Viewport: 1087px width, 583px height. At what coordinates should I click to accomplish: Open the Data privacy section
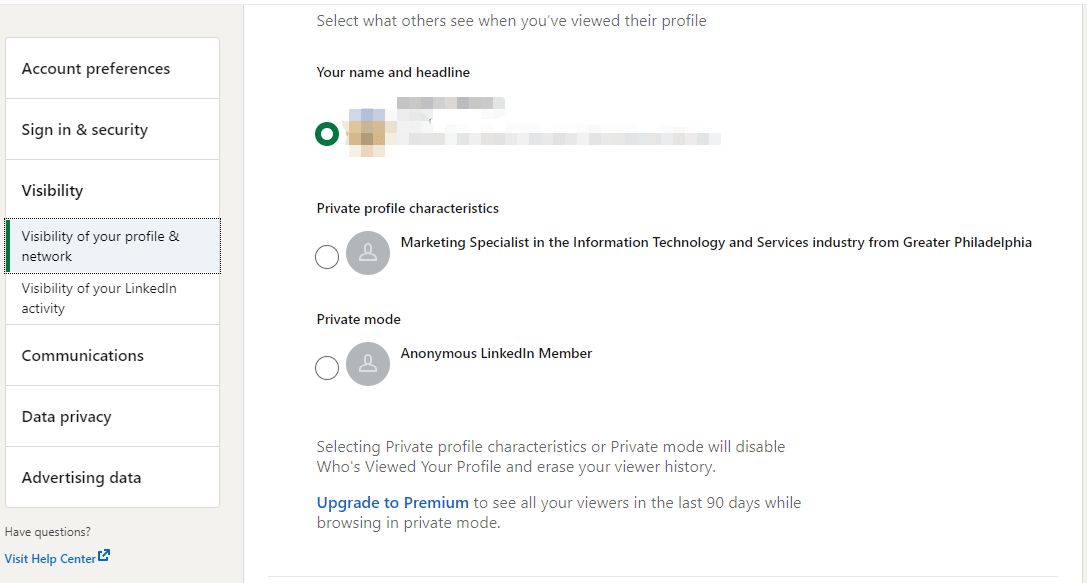click(67, 417)
